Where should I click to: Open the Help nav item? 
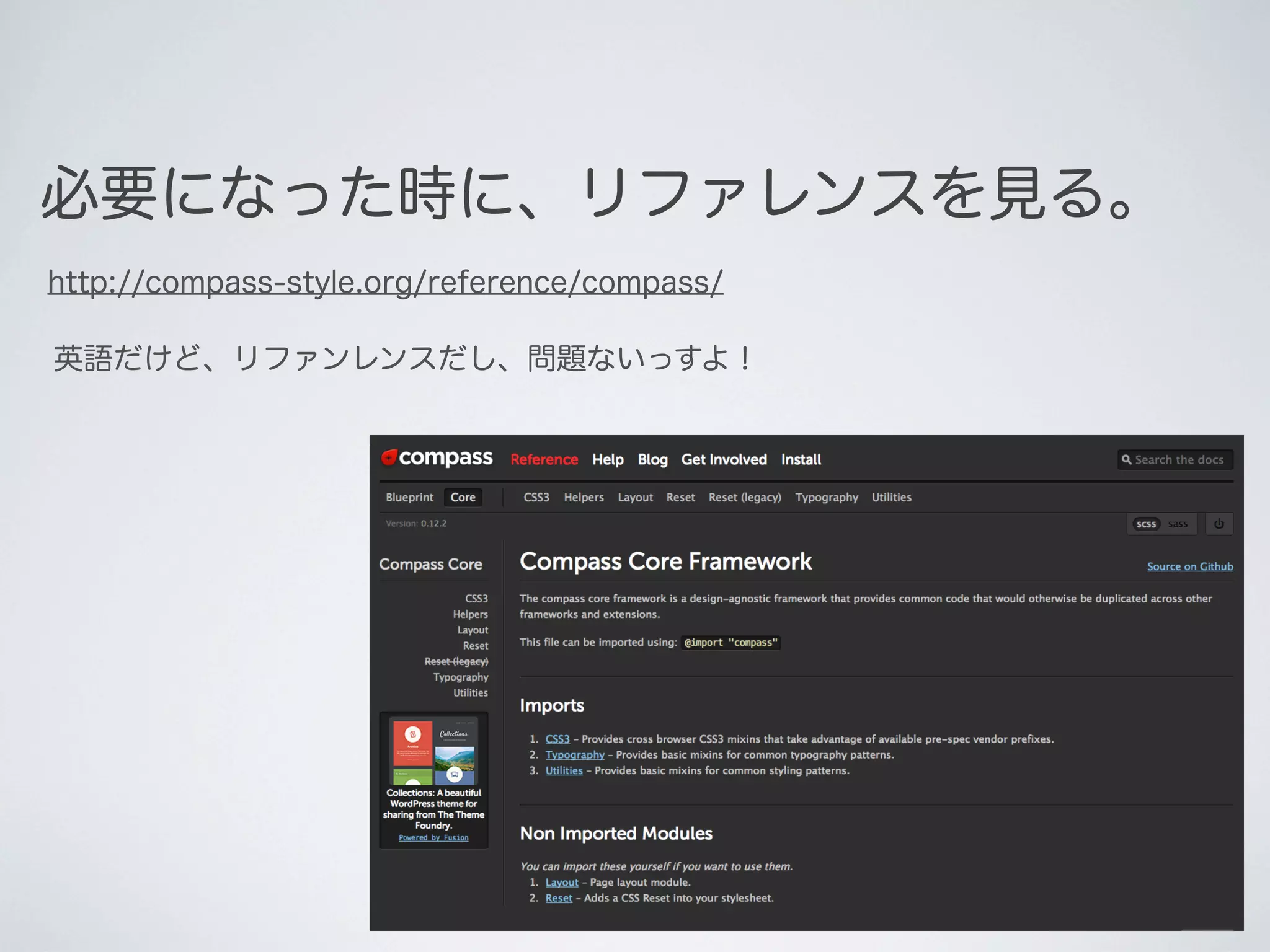point(608,459)
